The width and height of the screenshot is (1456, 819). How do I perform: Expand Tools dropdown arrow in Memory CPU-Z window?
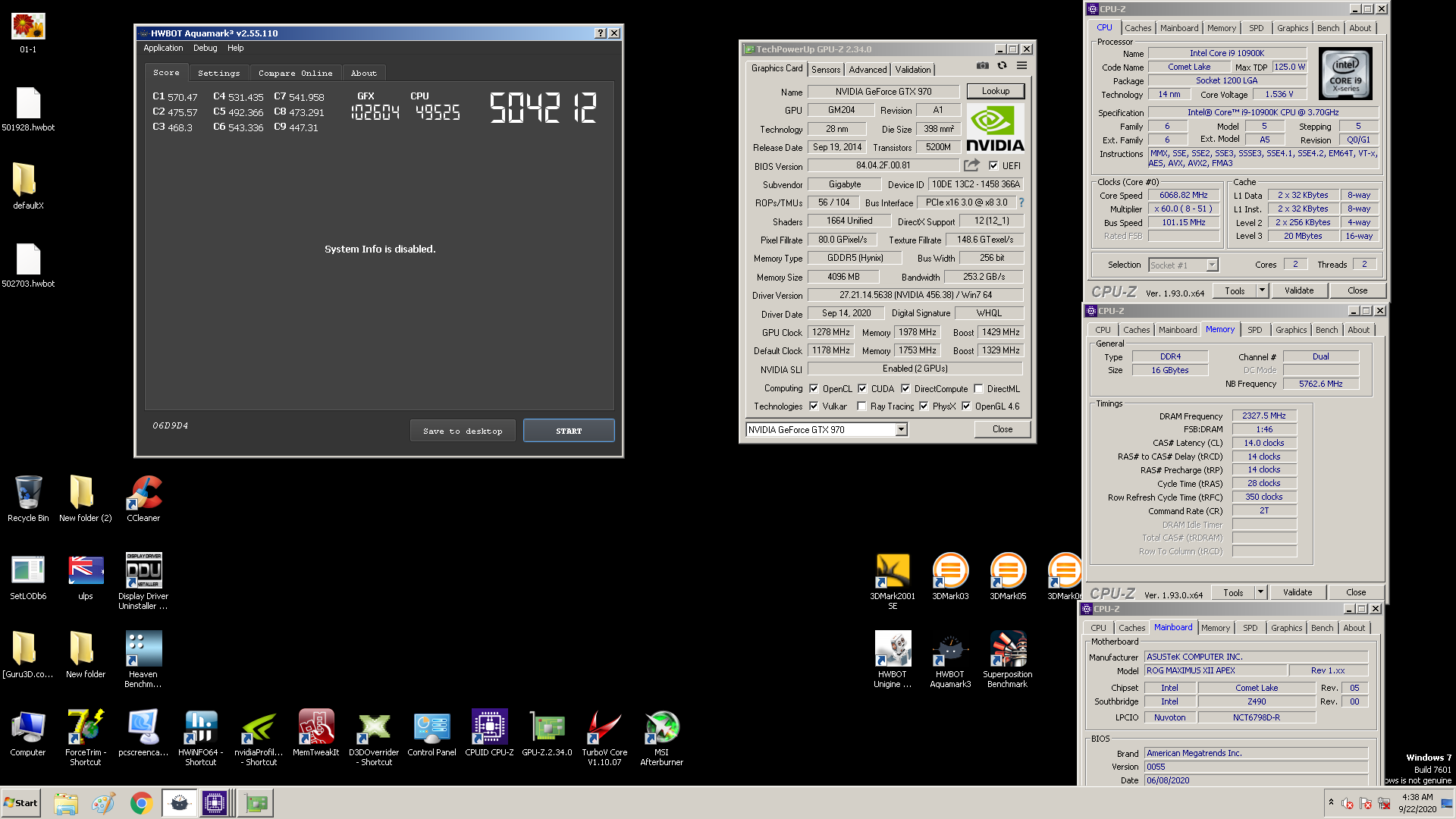[1260, 591]
